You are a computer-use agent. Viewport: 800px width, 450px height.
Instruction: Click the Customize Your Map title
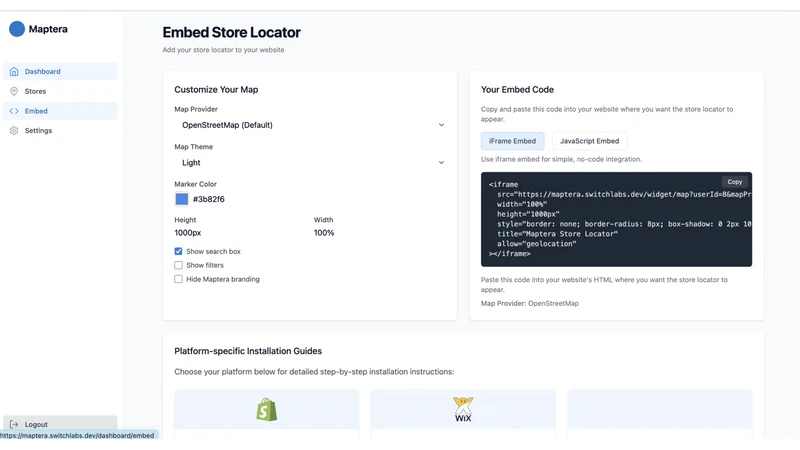click(x=216, y=90)
